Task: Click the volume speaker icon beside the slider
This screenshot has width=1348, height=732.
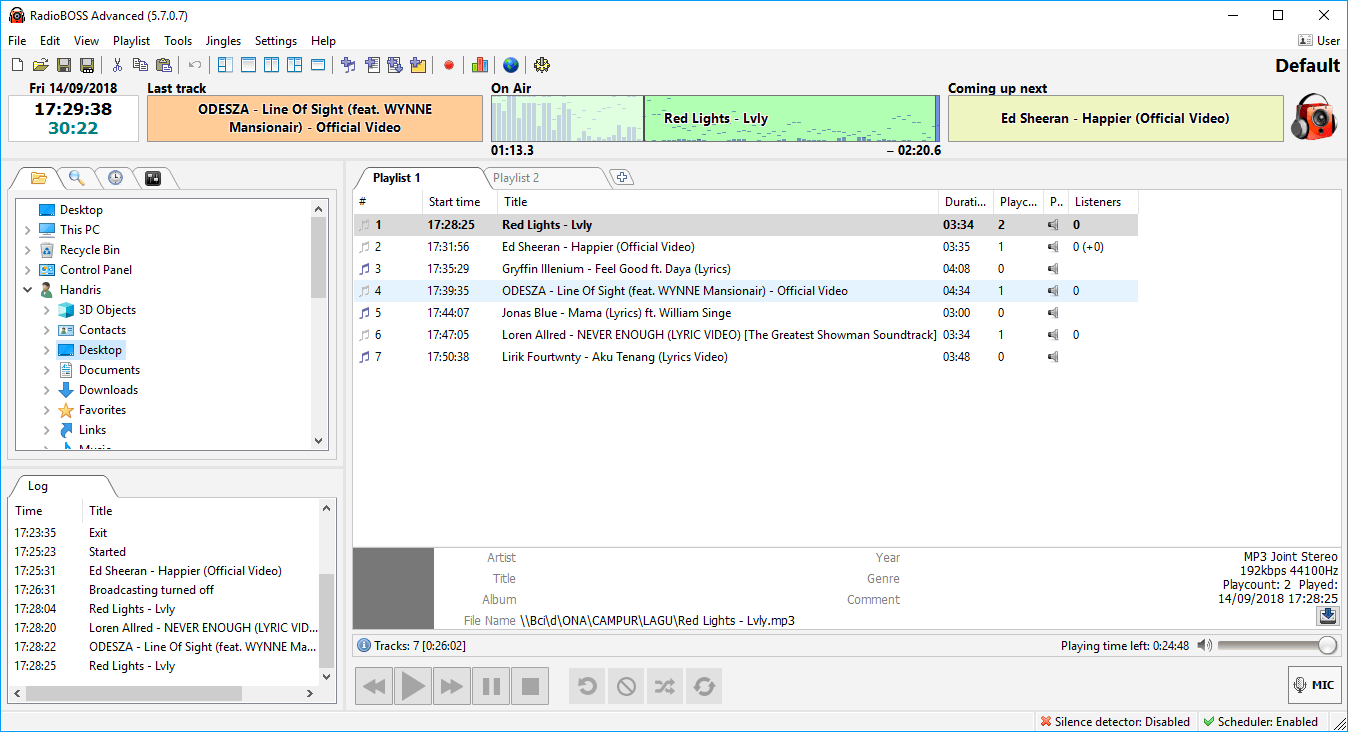Action: tap(1205, 646)
